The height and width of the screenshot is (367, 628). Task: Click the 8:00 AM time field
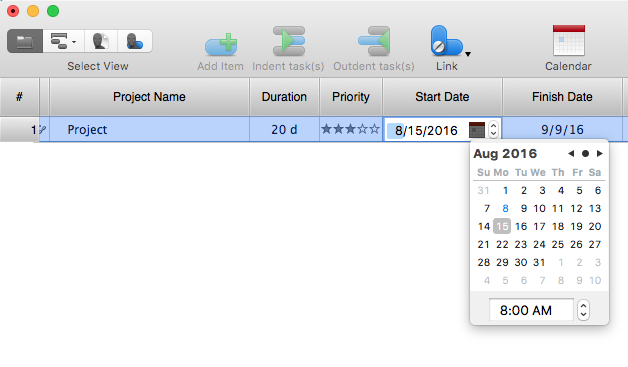(531, 310)
